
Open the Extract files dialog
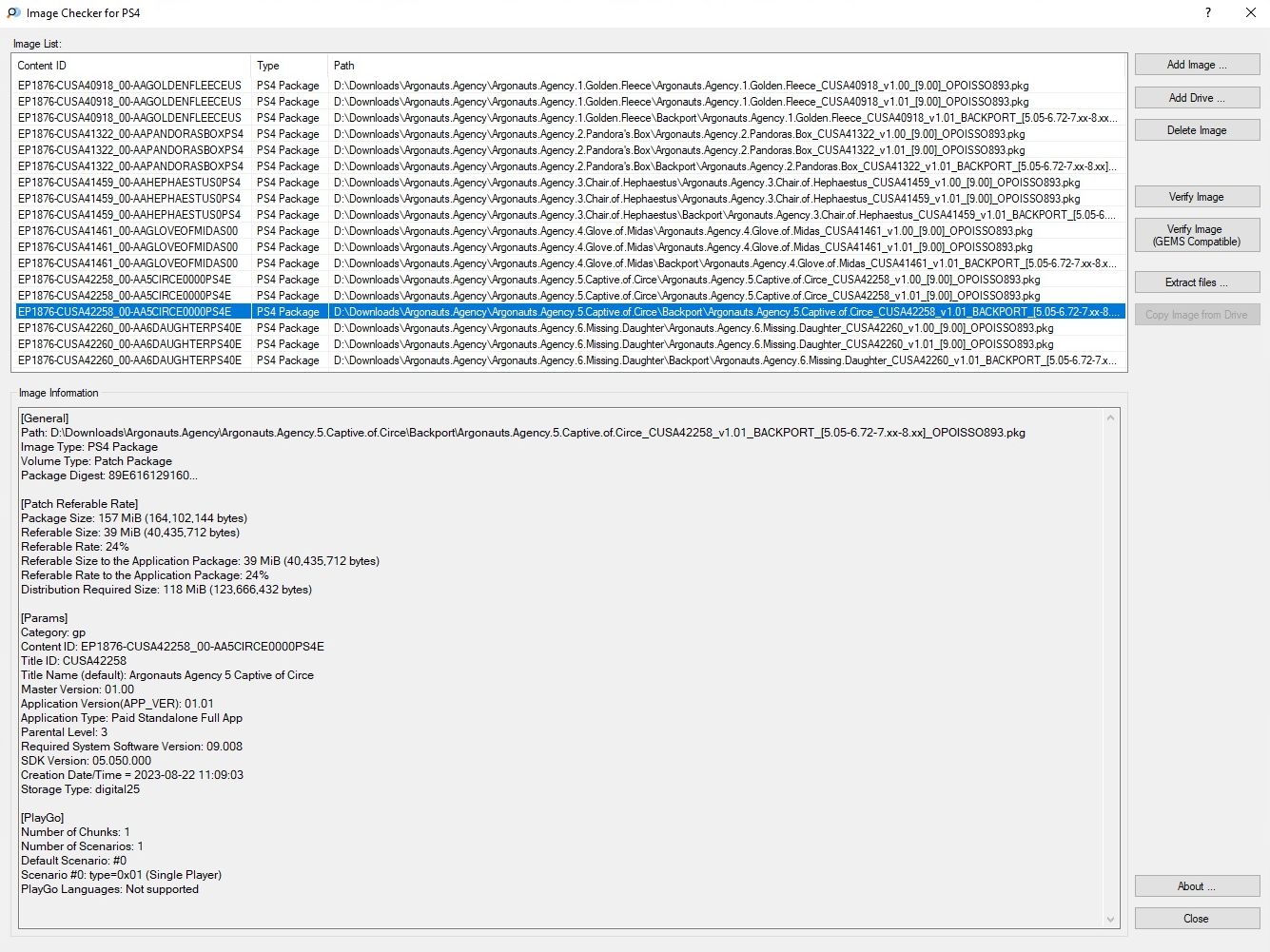tap(1196, 282)
